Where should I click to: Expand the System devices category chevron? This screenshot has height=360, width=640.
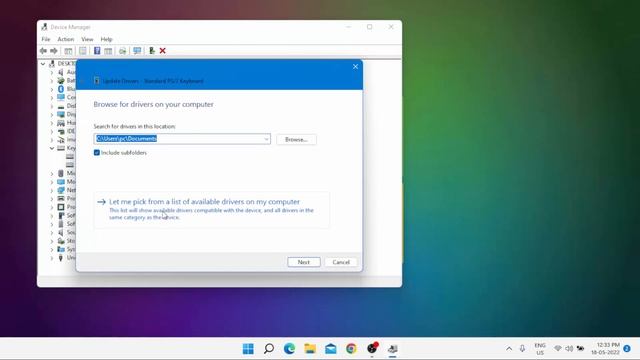pos(52,249)
